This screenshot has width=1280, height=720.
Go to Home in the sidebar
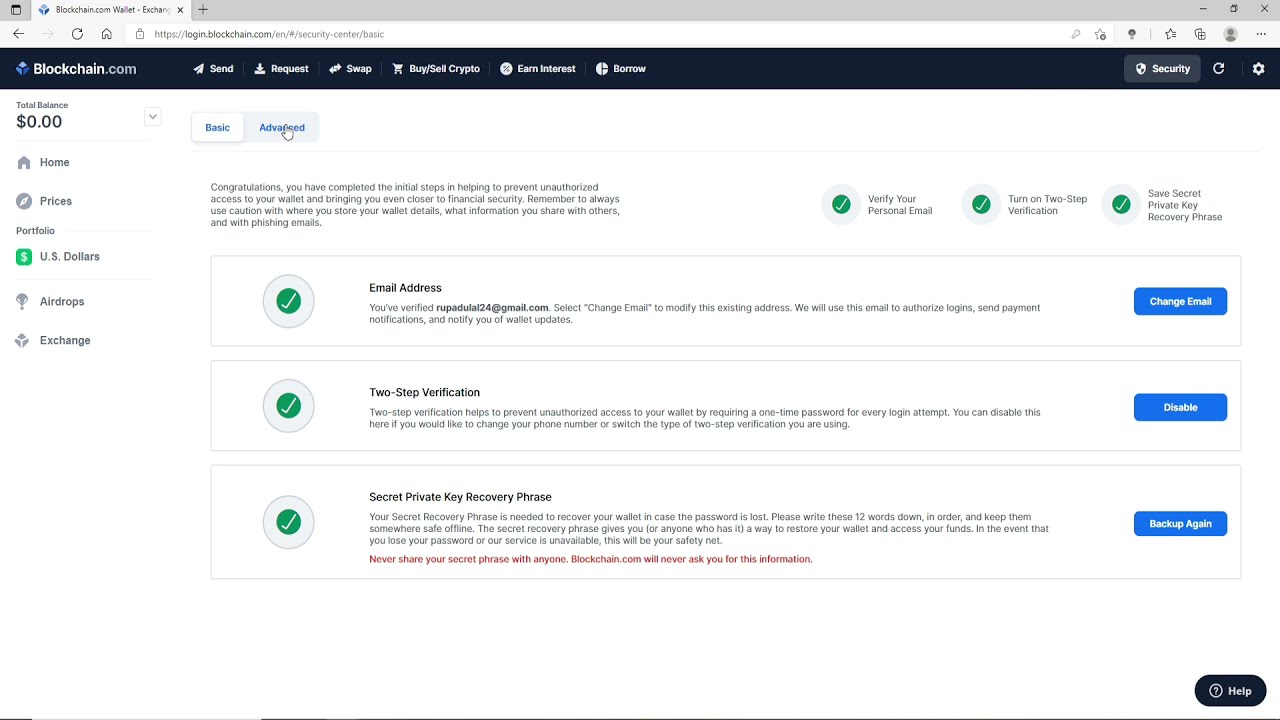(x=55, y=162)
